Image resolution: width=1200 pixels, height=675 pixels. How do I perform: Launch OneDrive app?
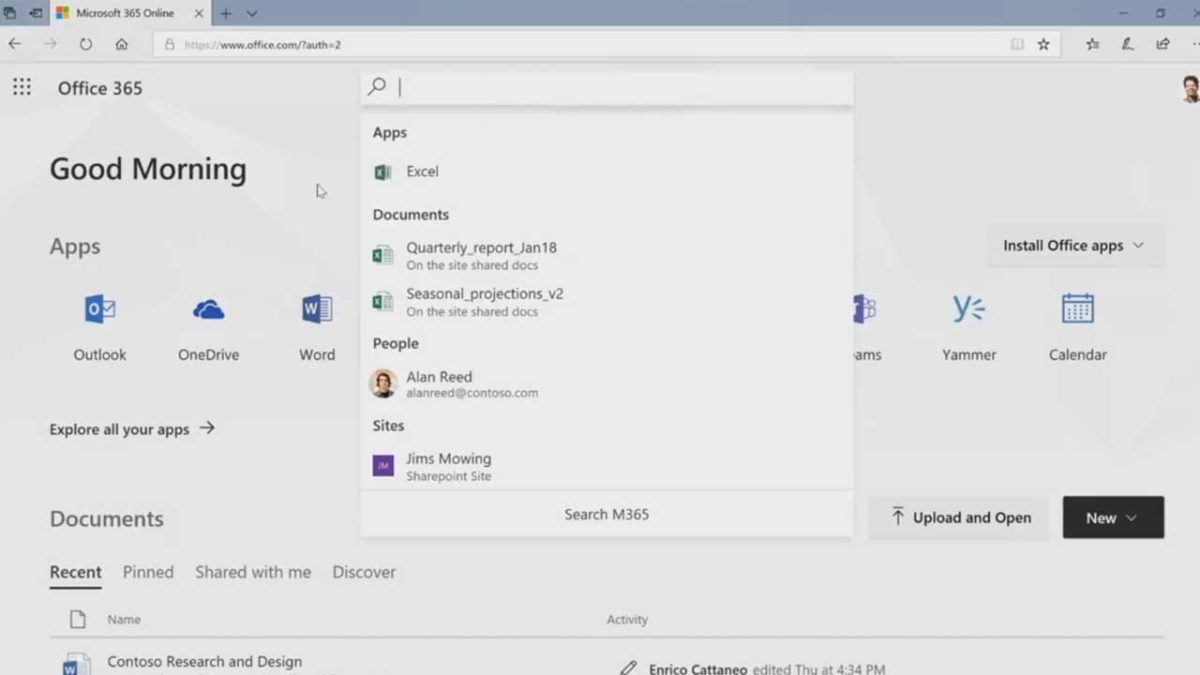point(208,327)
